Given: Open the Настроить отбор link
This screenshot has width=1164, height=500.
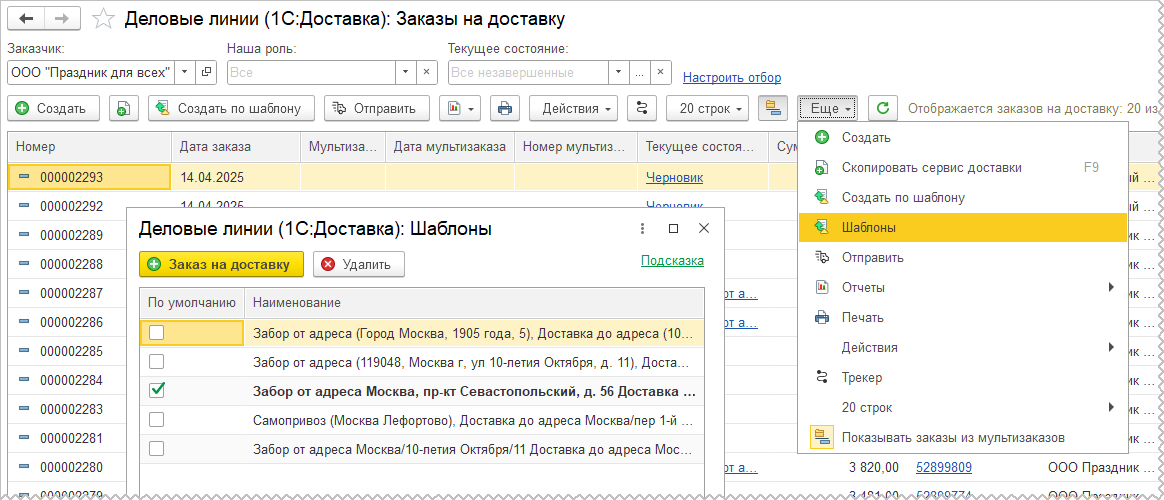Looking at the screenshot, I should [731, 78].
